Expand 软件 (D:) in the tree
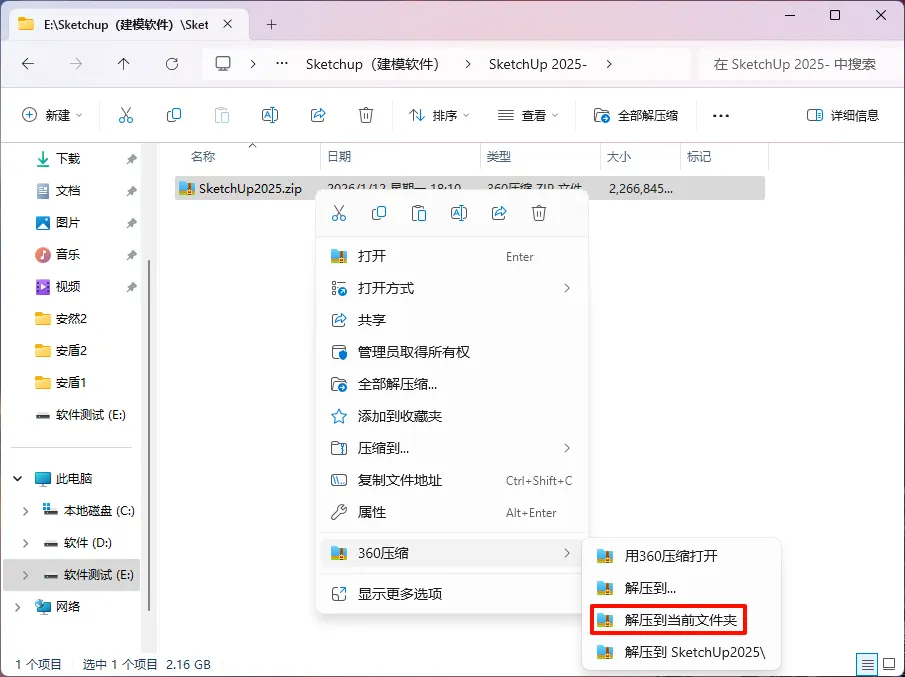 click(x=25, y=543)
